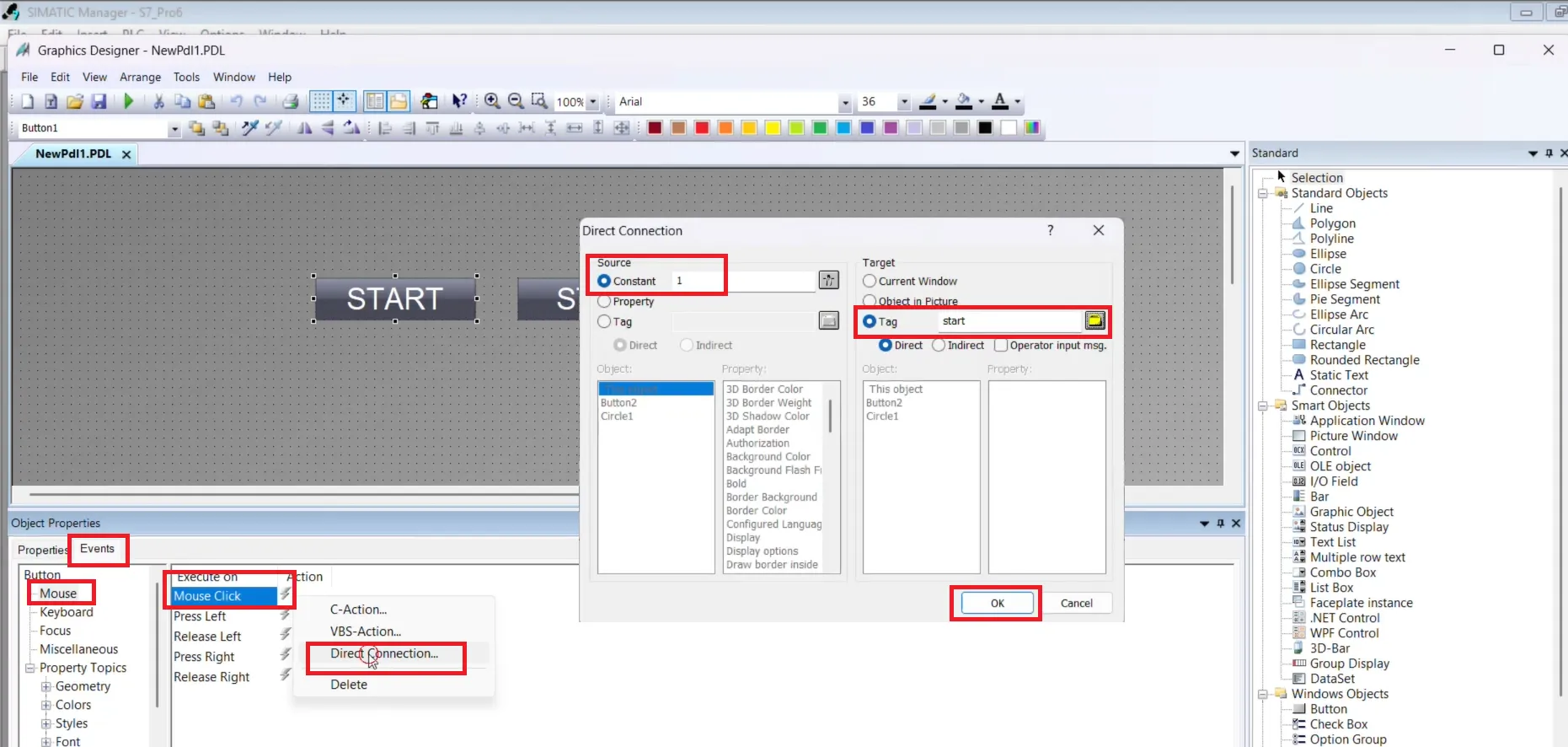Screen dimensions: 1568x747
Task: Click the font color A icon
Action: pos(1000,101)
